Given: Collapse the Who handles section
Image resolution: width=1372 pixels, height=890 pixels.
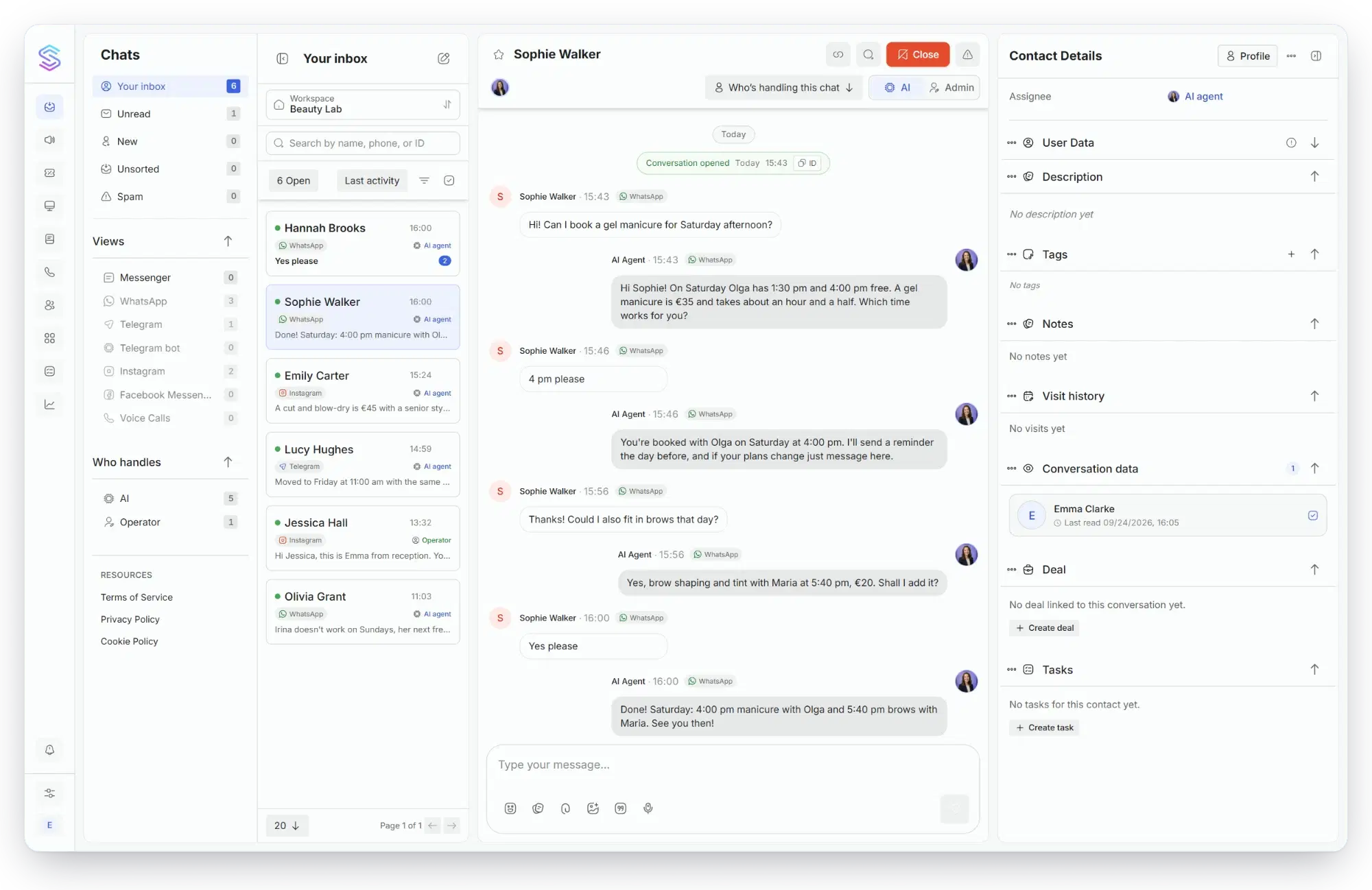Looking at the screenshot, I should click(228, 462).
